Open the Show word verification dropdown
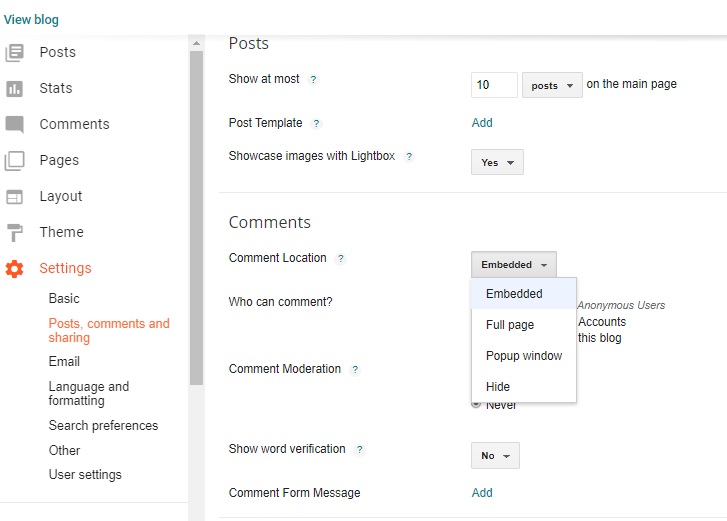Image resolution: width=727 pixels, height=521 pixels. [495, 456]
